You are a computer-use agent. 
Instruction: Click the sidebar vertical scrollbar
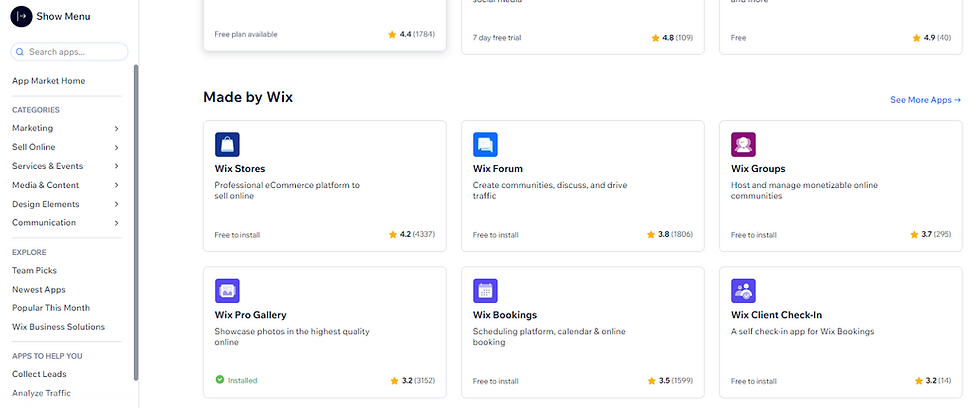(136, 222)
